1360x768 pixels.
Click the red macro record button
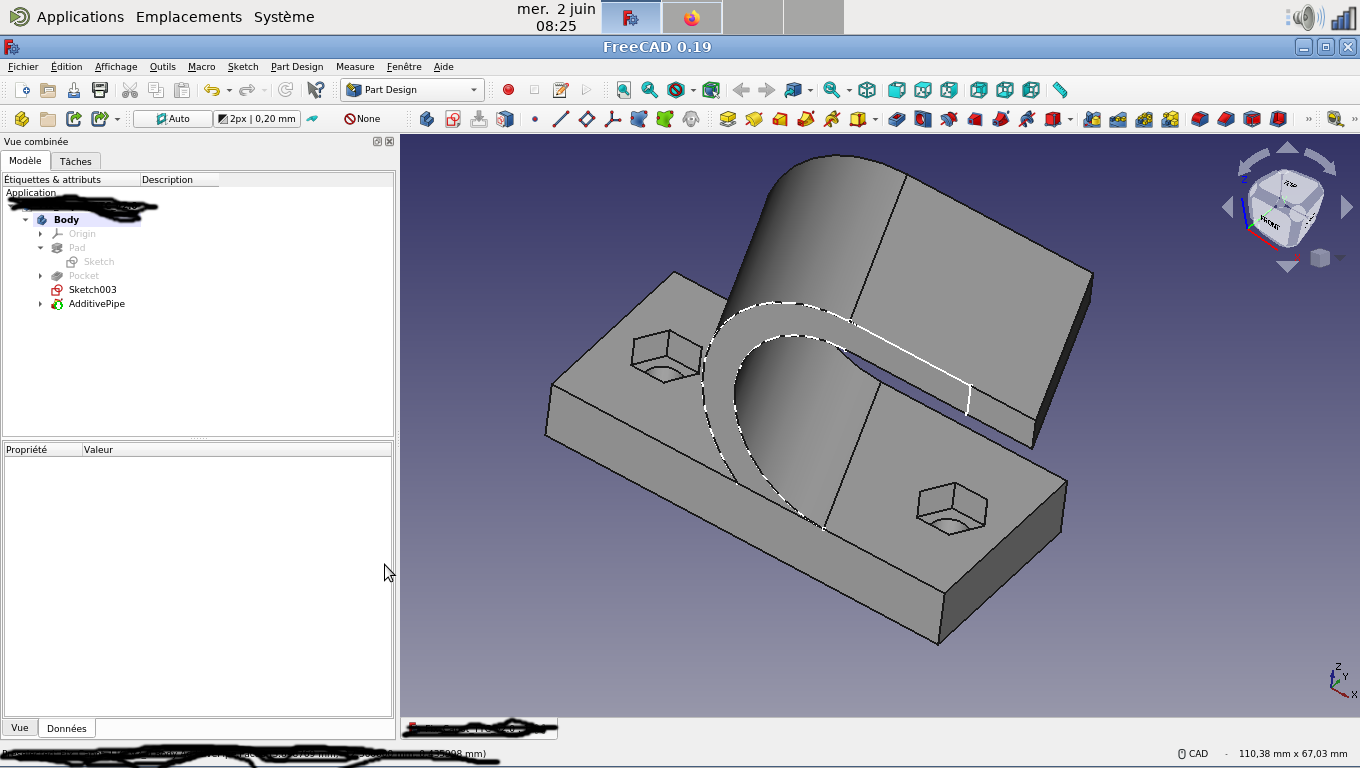click(508, 90)
